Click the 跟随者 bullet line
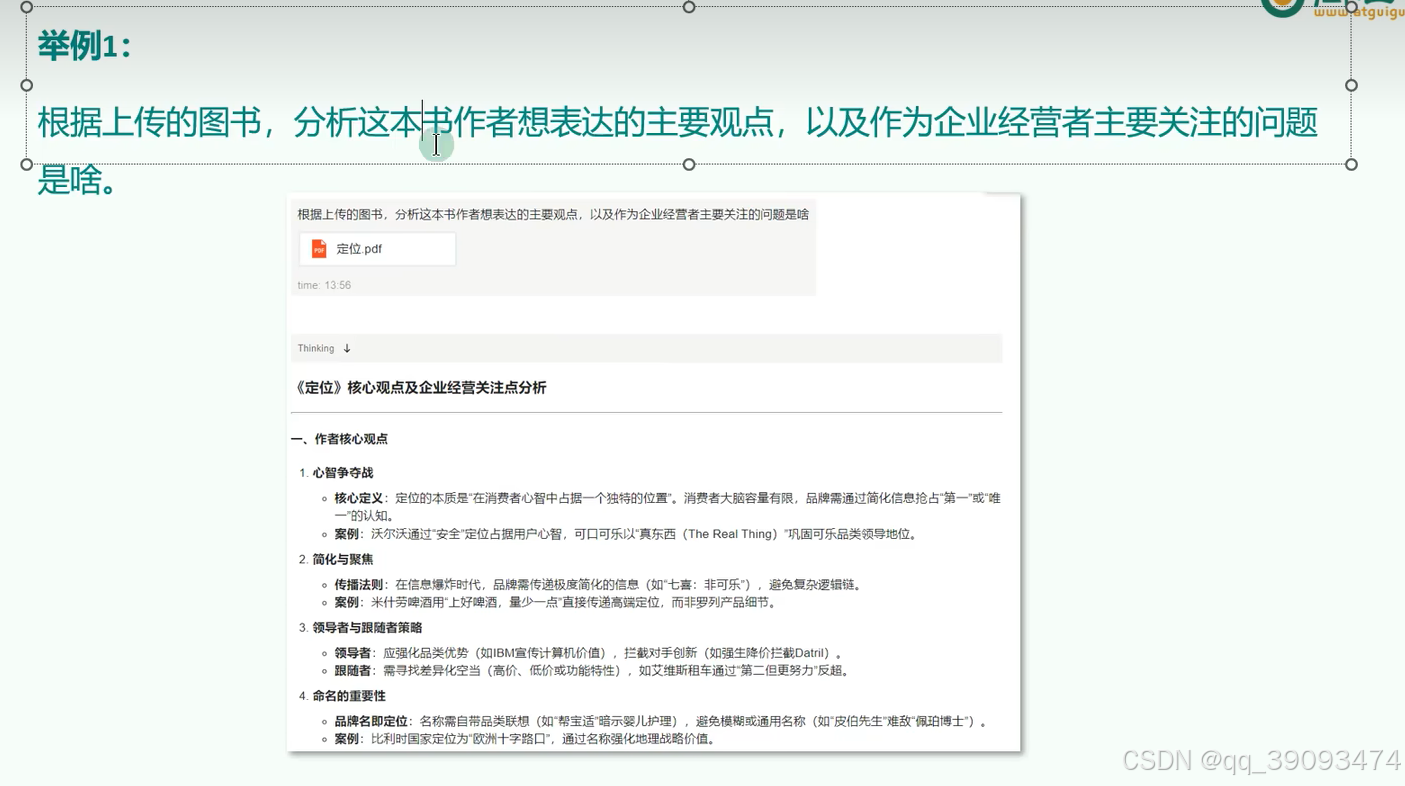The image size is (1405, 786). click(593, 671)
